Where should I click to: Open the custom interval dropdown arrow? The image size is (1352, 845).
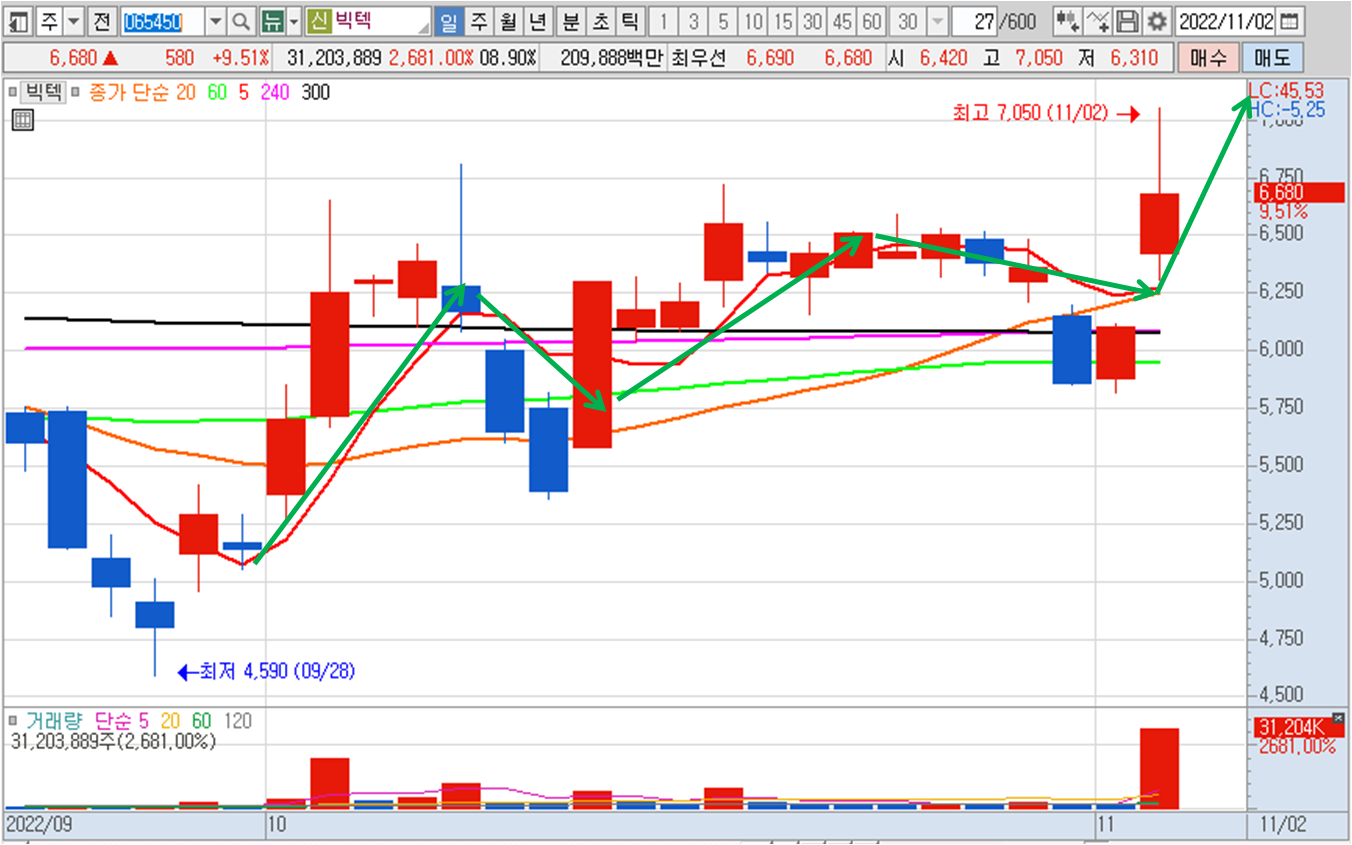click(x=937, y=21)
